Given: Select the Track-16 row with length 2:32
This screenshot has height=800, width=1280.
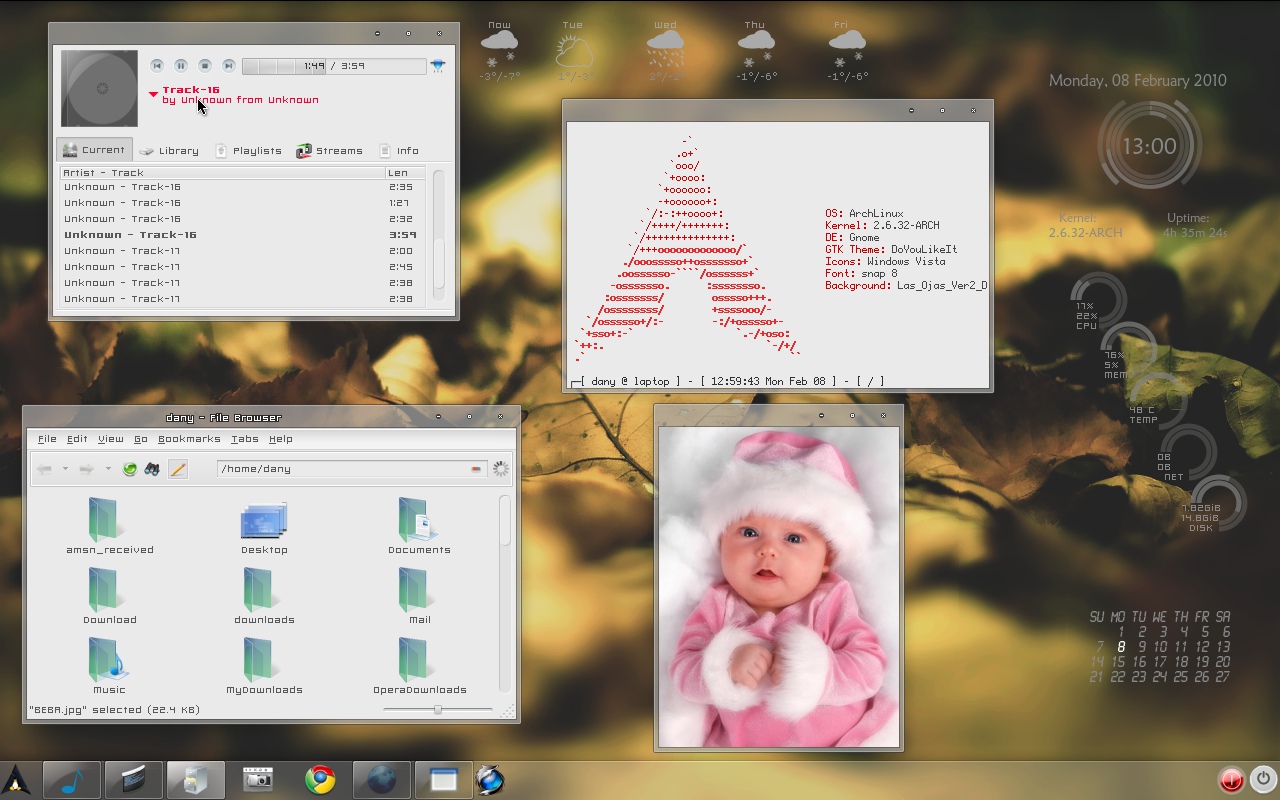Looking at the screenshot, I should tap(242, 219).
